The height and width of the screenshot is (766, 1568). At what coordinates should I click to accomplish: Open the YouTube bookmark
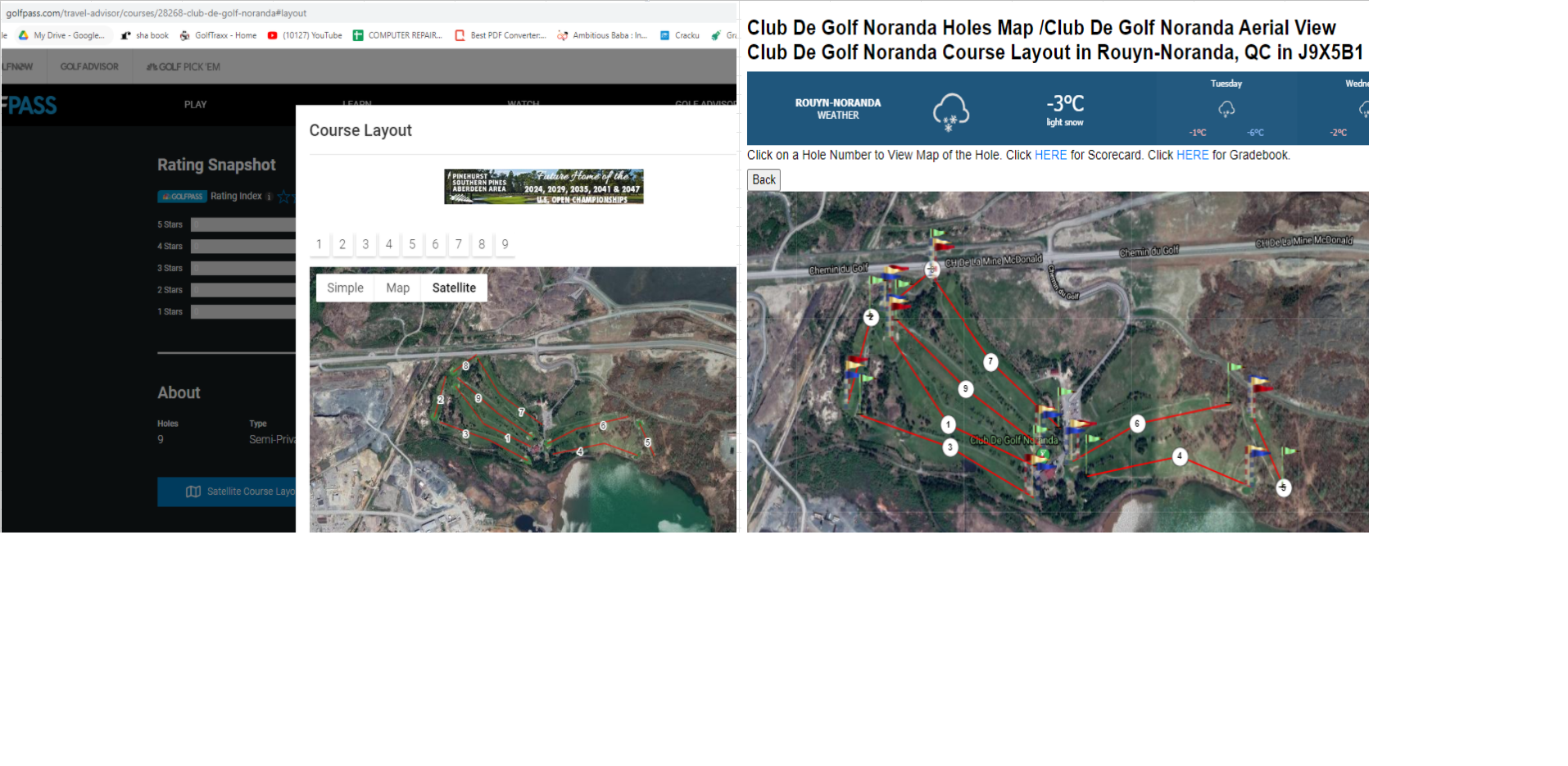pos(305,35)
